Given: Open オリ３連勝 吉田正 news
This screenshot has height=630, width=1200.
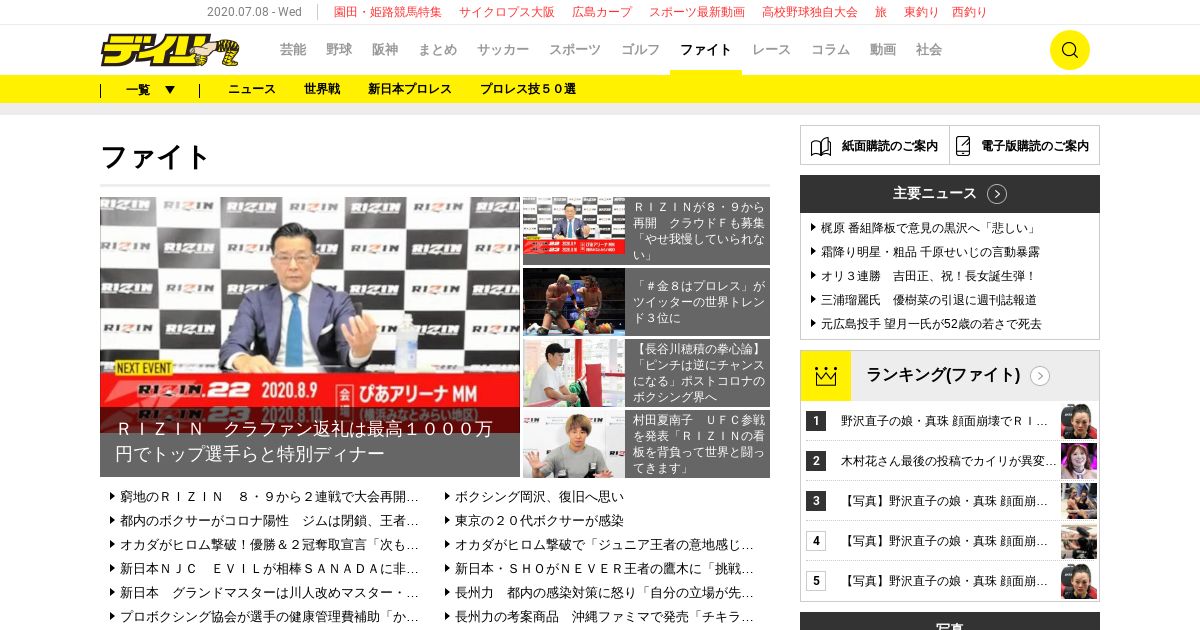Looking at the screenshot, I should click(x=928, y=276).
